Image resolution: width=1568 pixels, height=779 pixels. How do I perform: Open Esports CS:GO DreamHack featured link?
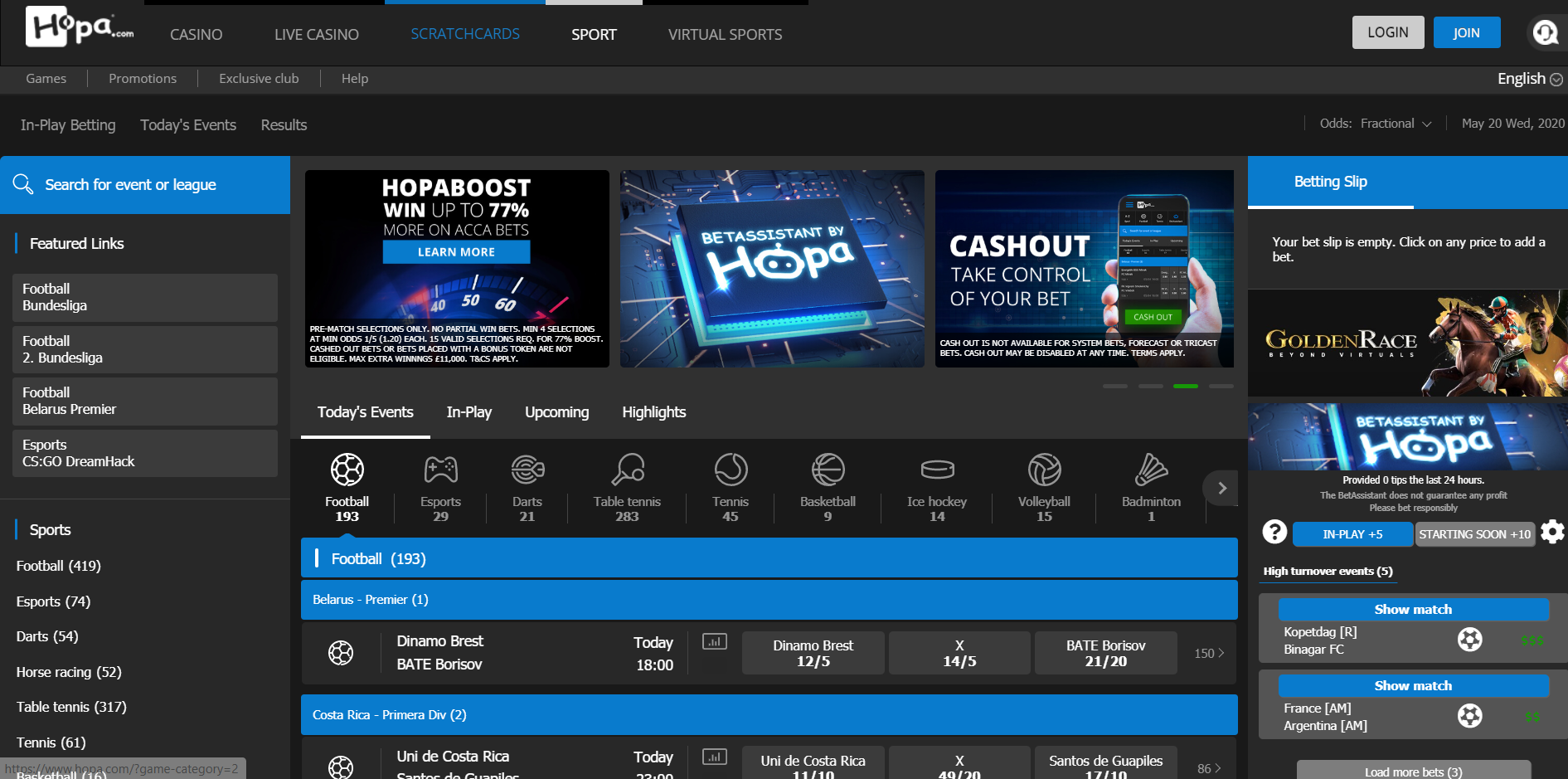coord(145,453)
